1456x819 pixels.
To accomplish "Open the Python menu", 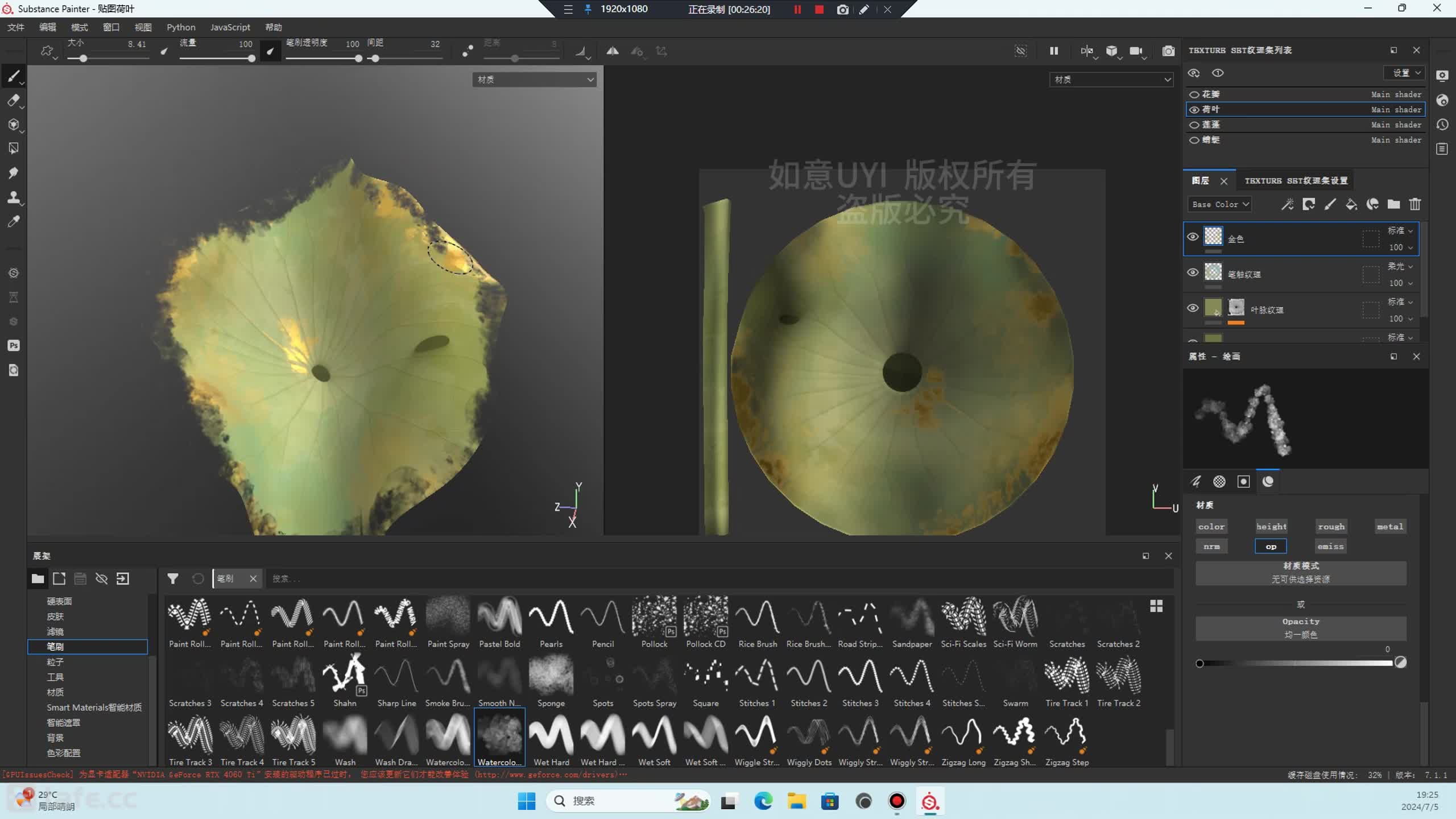I will pyautogui.click(x=181, y=27).
